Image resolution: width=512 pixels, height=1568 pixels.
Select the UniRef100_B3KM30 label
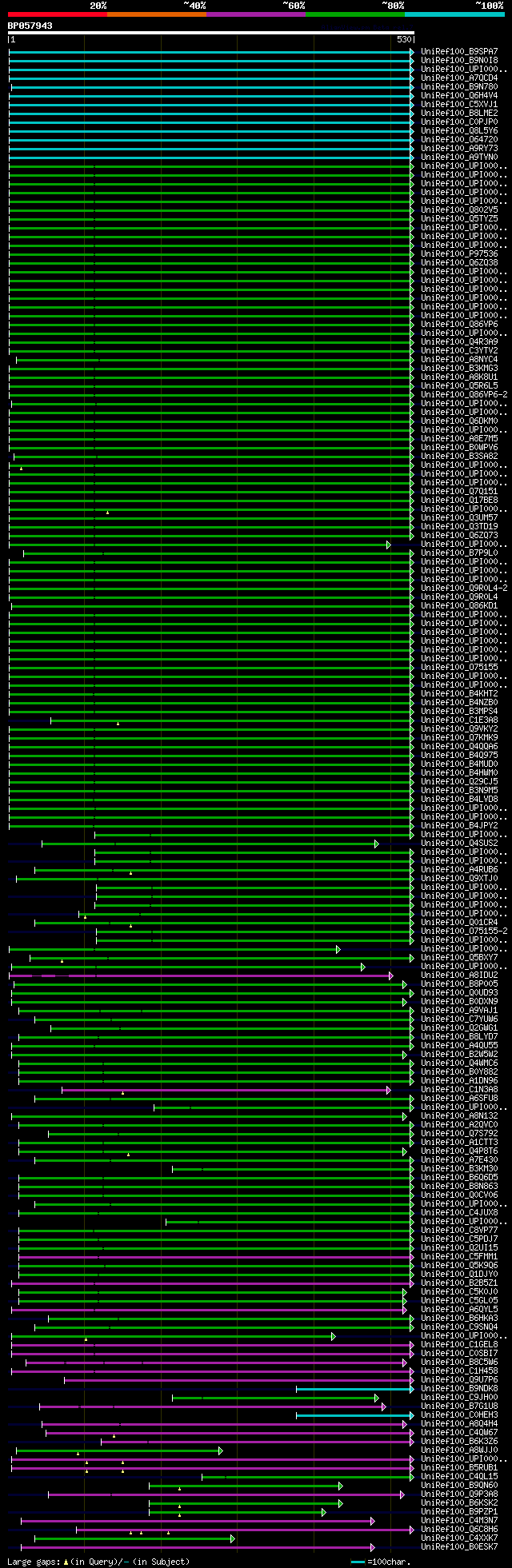459,1169
